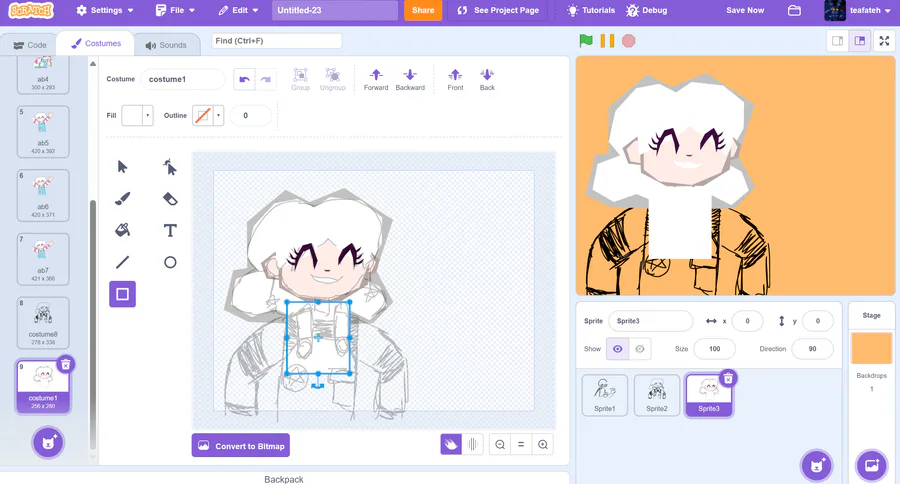Choose a new backdrop button
Screen dimensions: 900x484
(871, 465)
